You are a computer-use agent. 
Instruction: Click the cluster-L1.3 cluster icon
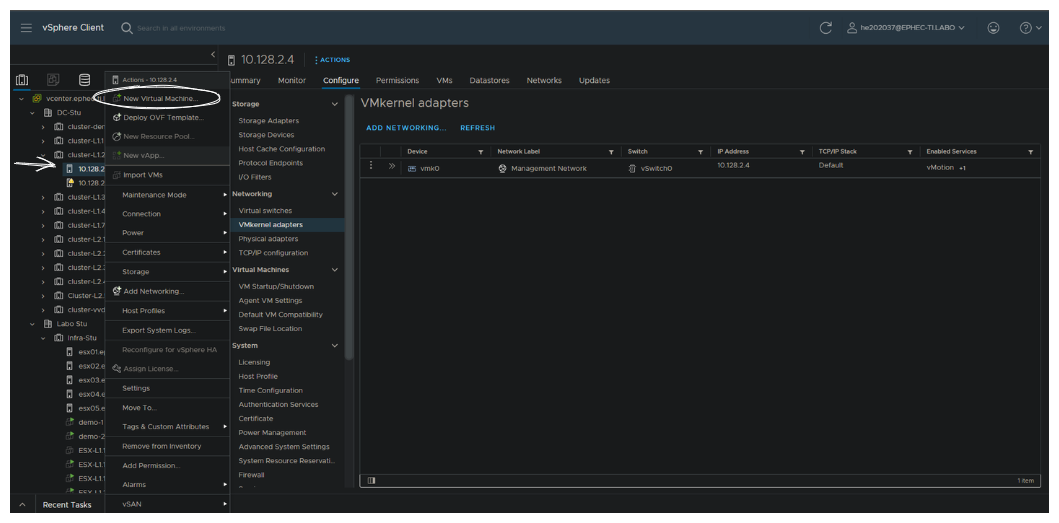point(59,197)
